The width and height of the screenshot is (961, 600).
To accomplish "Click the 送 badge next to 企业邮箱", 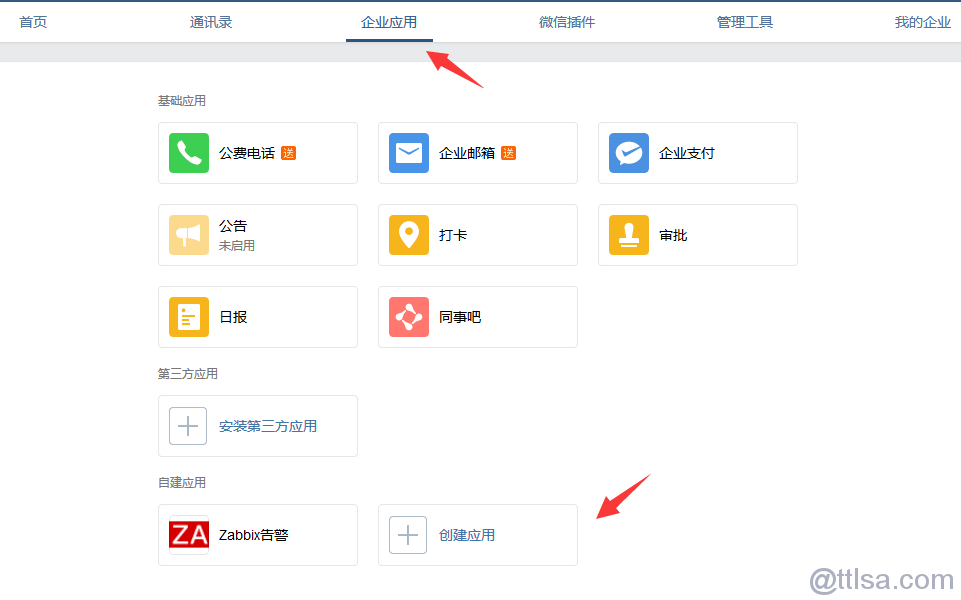I will 509,153.
